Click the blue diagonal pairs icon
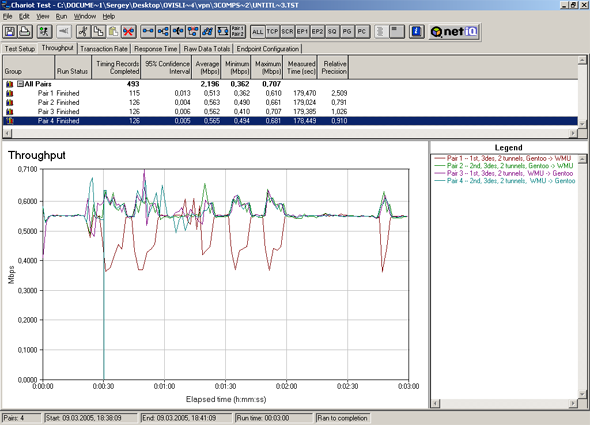This screenshot has width=590, height=425. coord(208,32)
